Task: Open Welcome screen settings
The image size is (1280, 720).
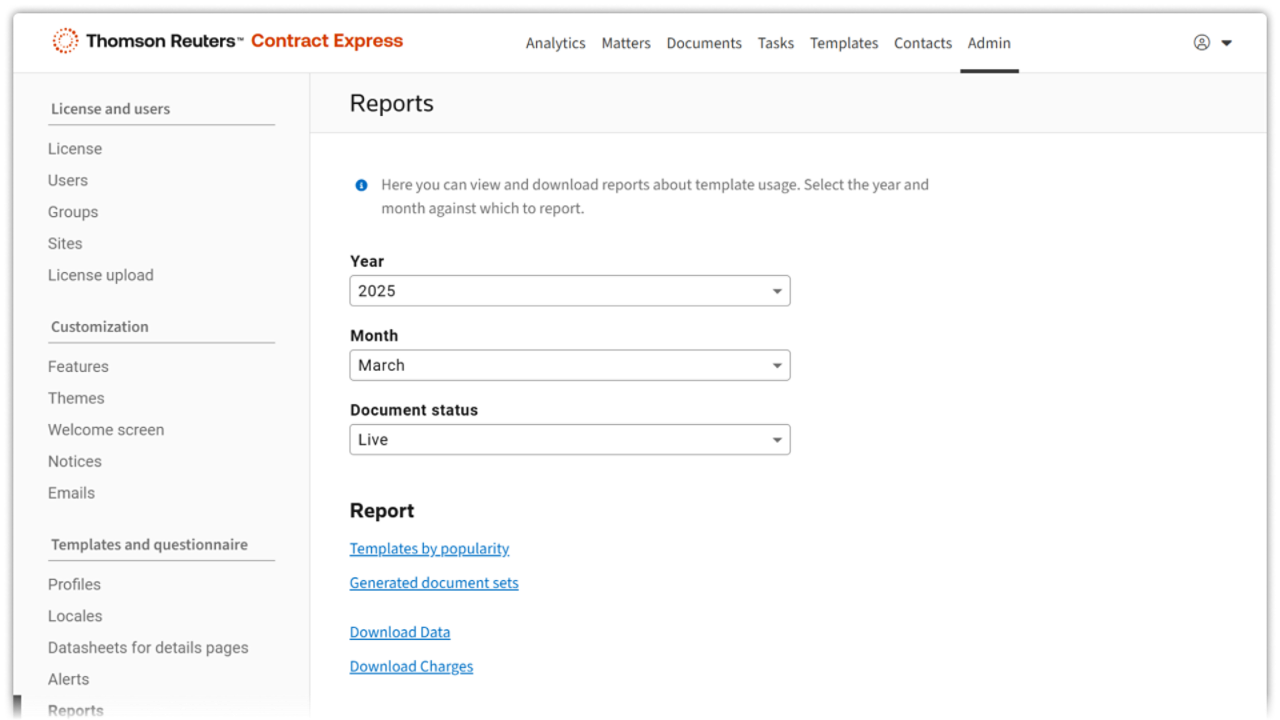Action: coord(106,430)
